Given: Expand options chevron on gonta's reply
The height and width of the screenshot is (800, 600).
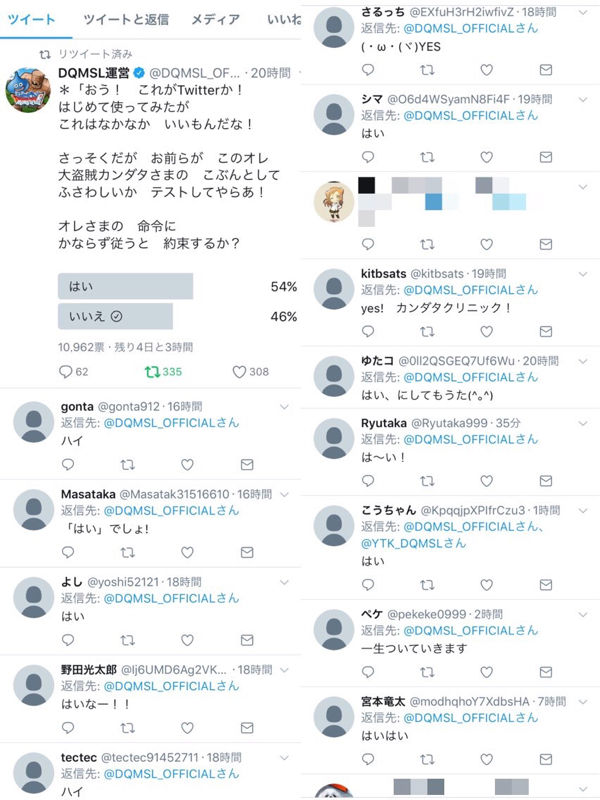Looking at the screenshot, I should (284, 407).
